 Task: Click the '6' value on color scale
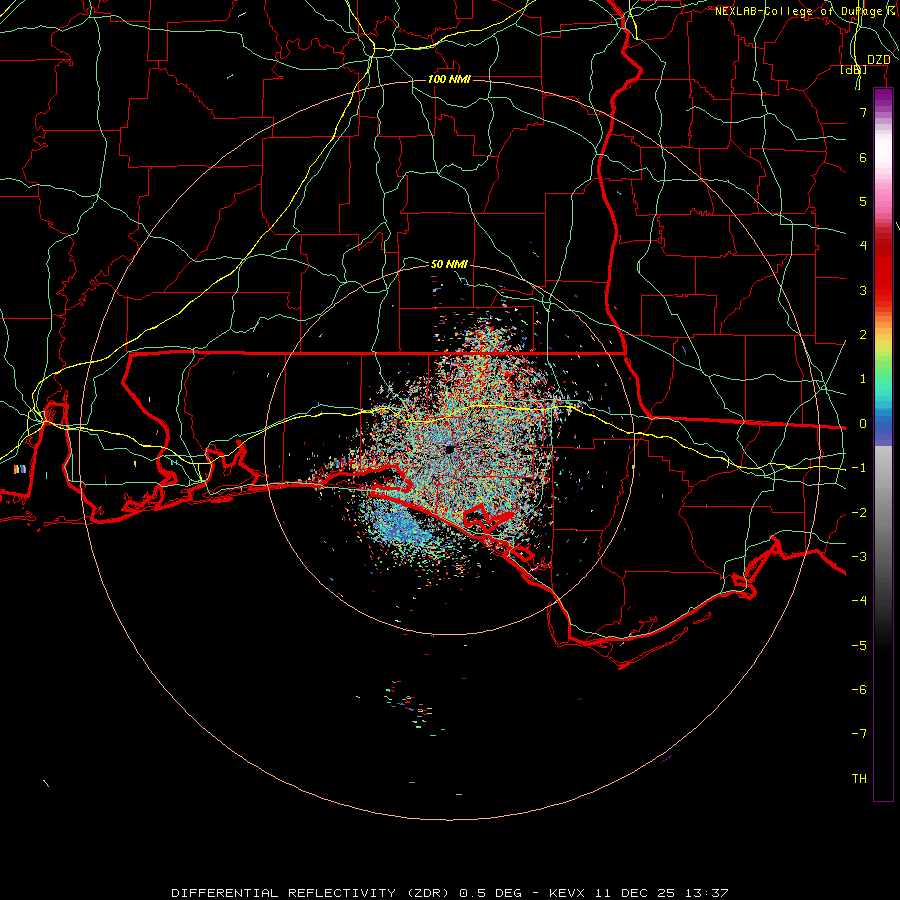click(x=863, y=157)
